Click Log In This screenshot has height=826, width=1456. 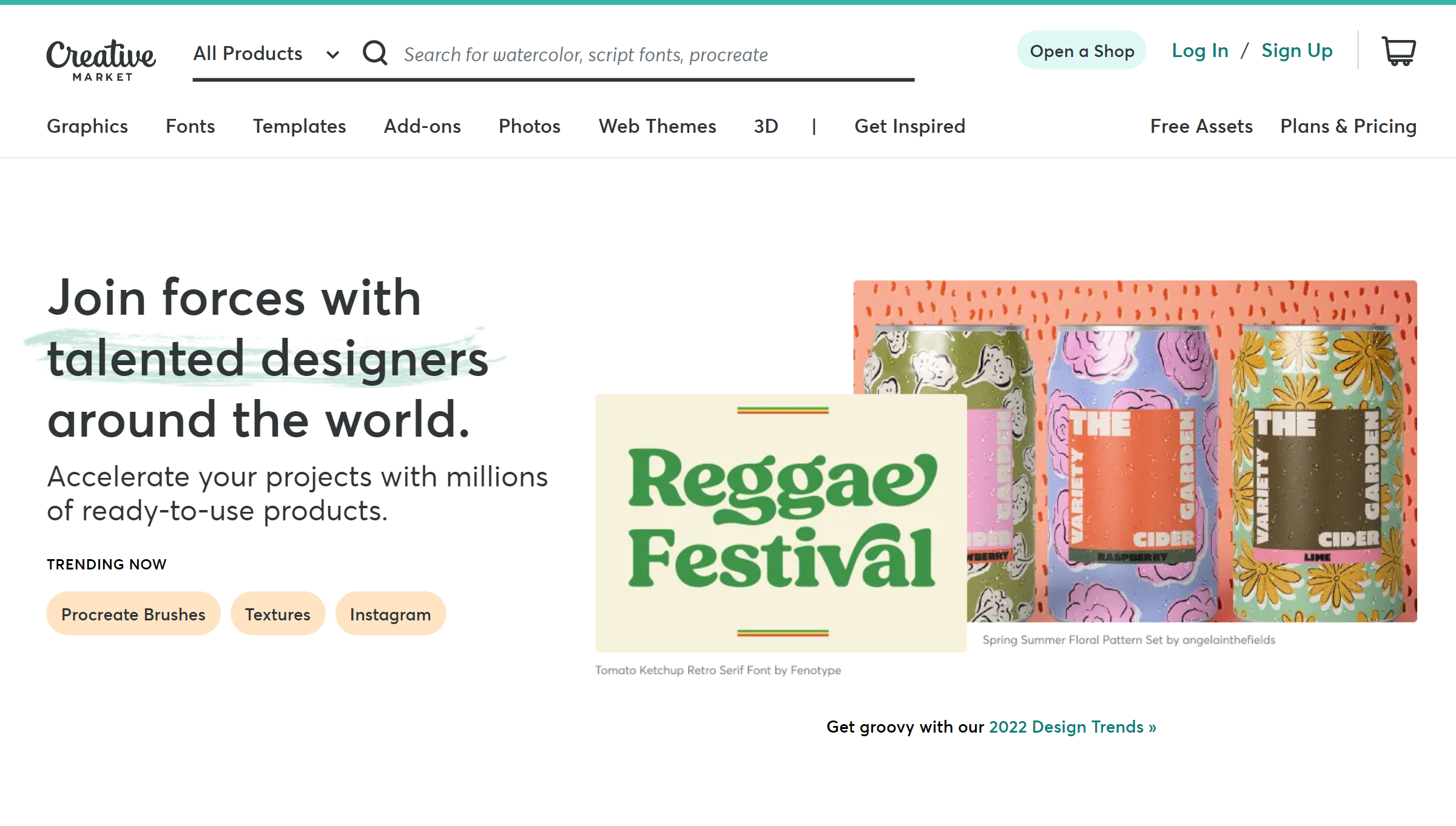coord(1200,51)
